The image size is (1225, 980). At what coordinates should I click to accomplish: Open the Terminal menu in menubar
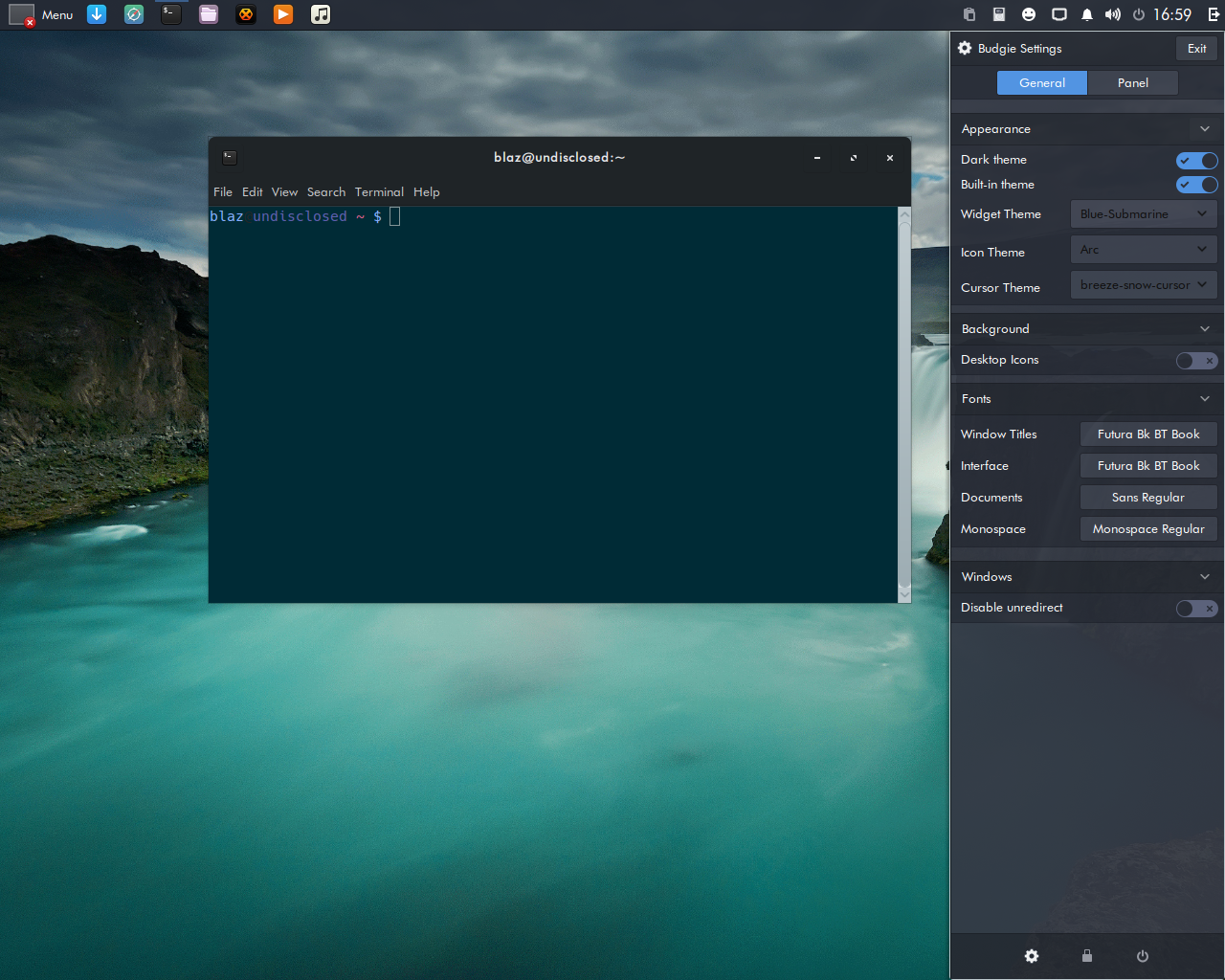pos(379,192)
